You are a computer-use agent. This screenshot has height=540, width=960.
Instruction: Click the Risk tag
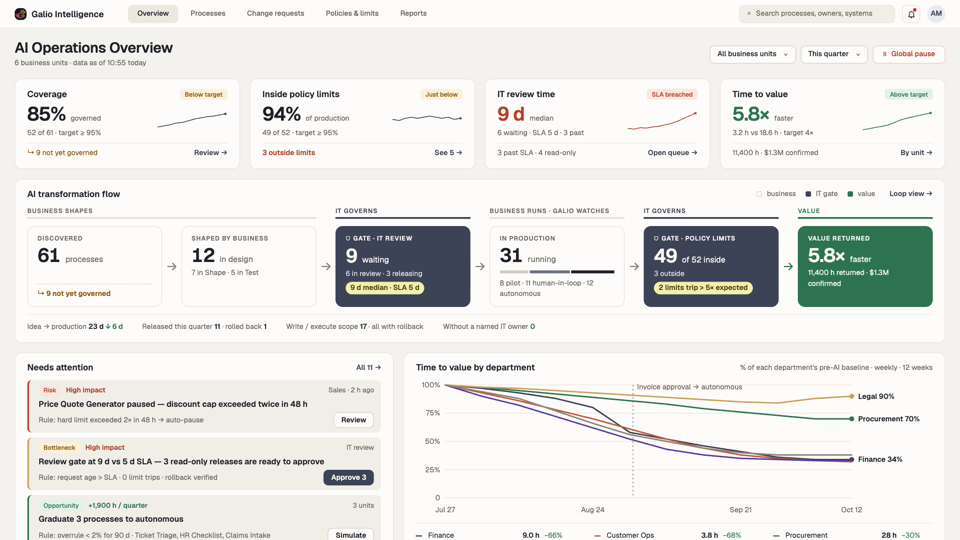[x=50, y=390]
